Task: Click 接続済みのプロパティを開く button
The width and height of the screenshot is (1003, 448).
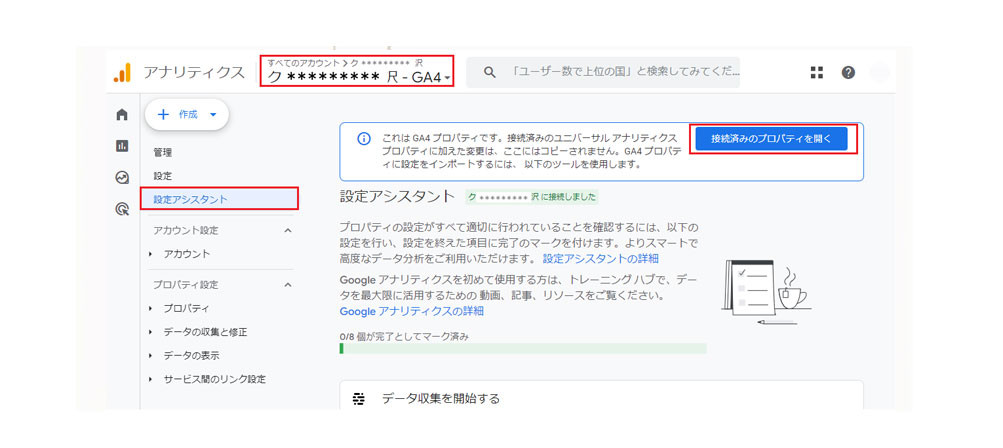Action: pyautogui.click(x=771, y=139)
